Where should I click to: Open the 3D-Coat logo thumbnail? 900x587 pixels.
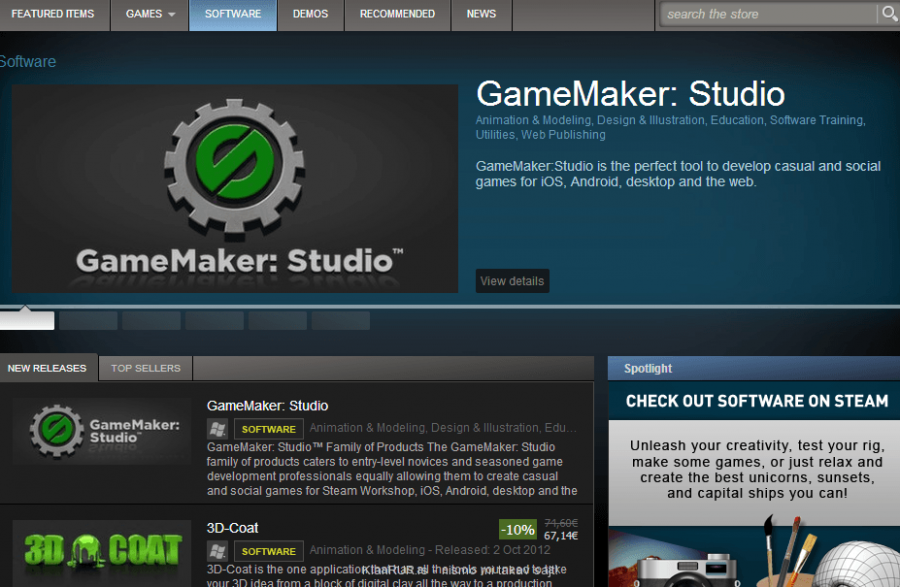point(102,552)
